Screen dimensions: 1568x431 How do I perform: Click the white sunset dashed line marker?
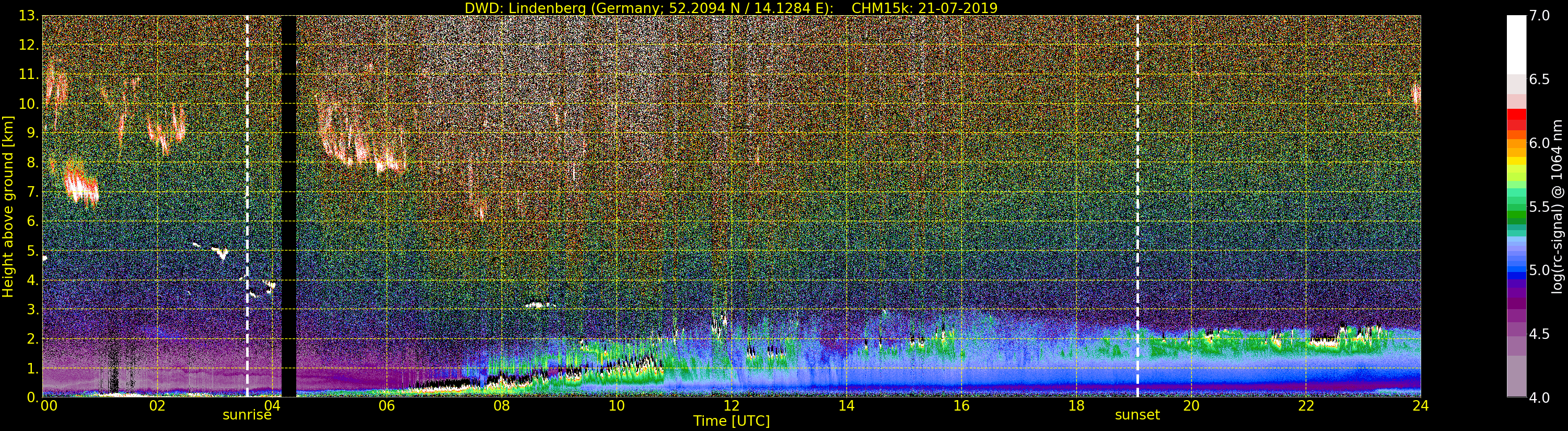(x=1137, y=206)
